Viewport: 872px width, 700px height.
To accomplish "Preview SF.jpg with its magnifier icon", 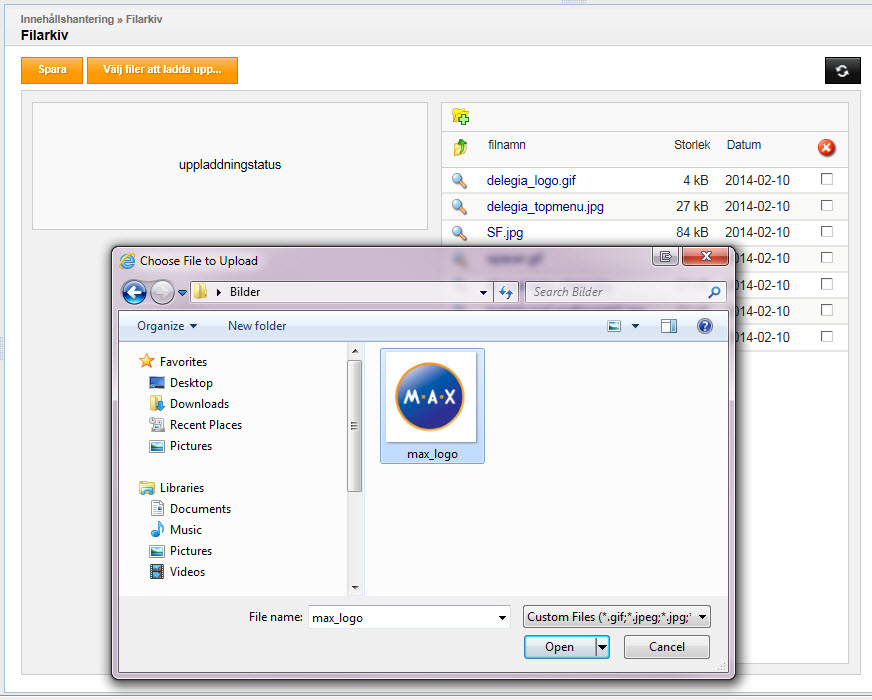I will (x=459, y=232).
